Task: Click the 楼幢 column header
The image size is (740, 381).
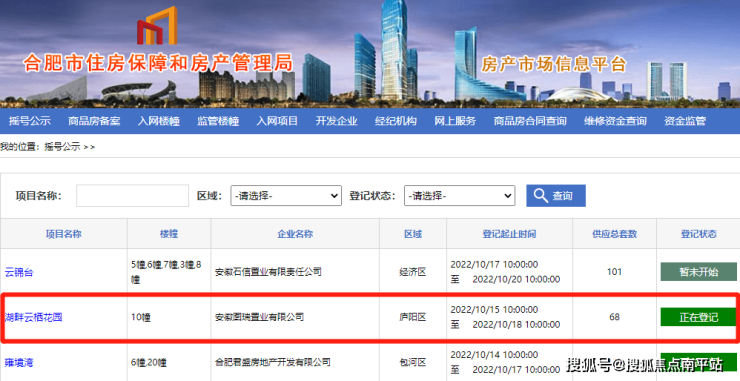Action: coord(169,234)
